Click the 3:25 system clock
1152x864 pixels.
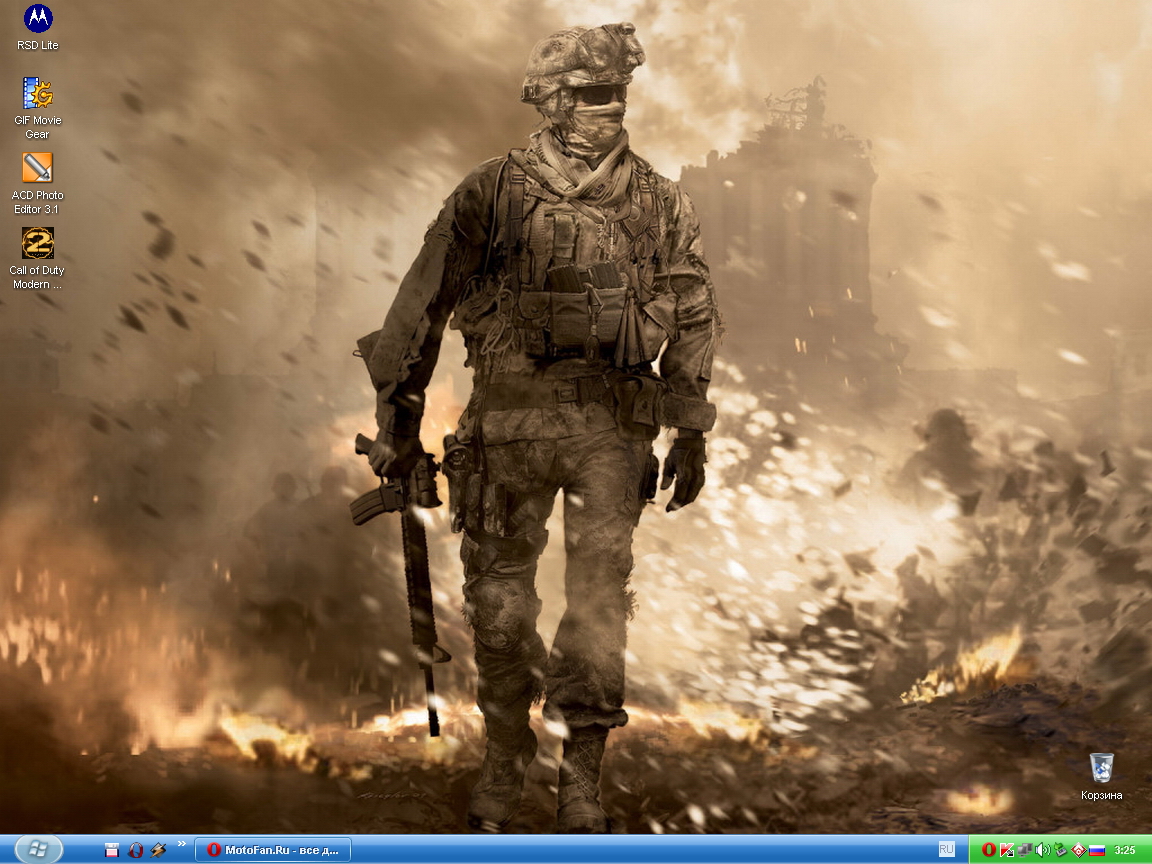point(1125,850)
